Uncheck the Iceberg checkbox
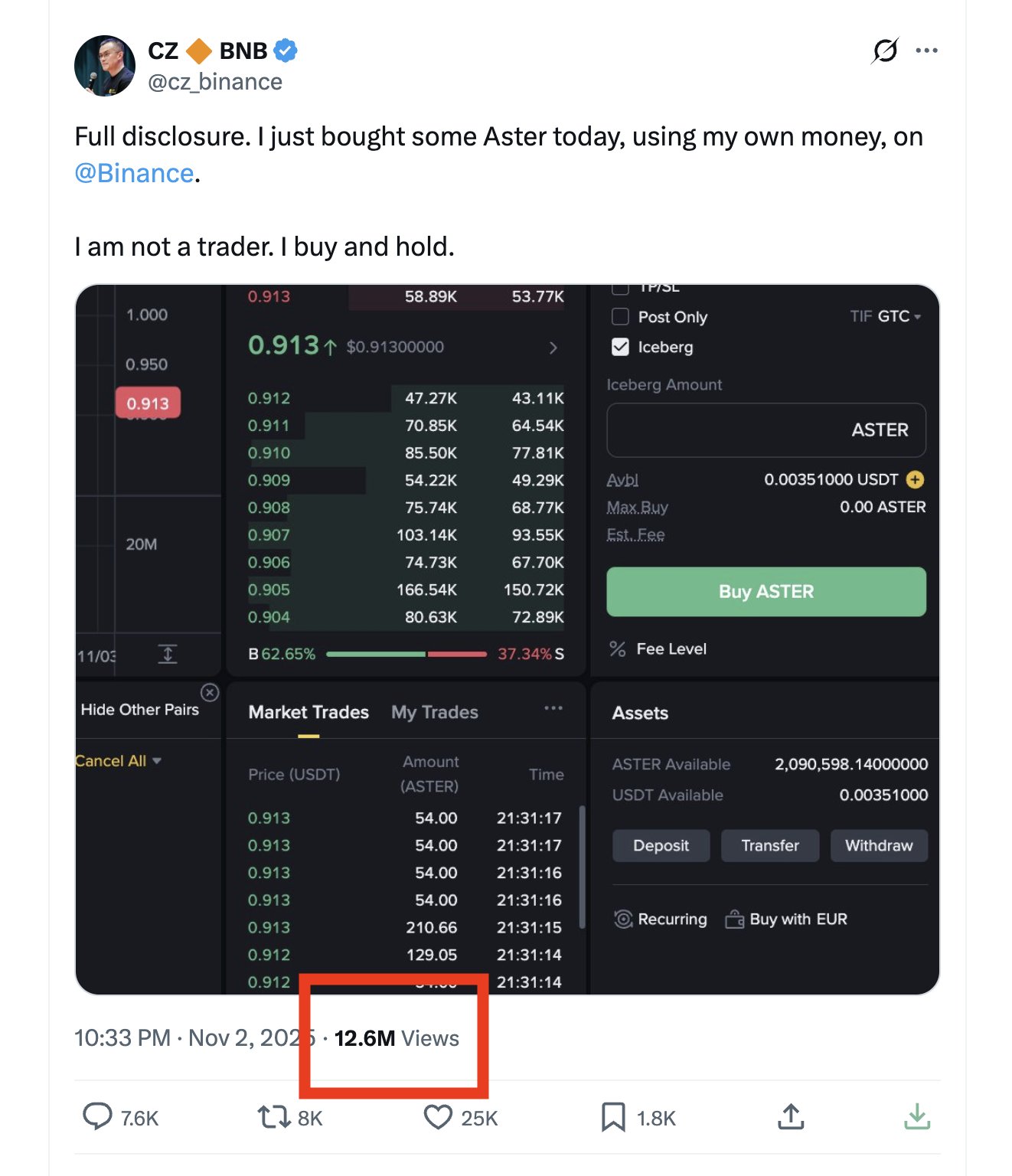 tap(621, 347)
